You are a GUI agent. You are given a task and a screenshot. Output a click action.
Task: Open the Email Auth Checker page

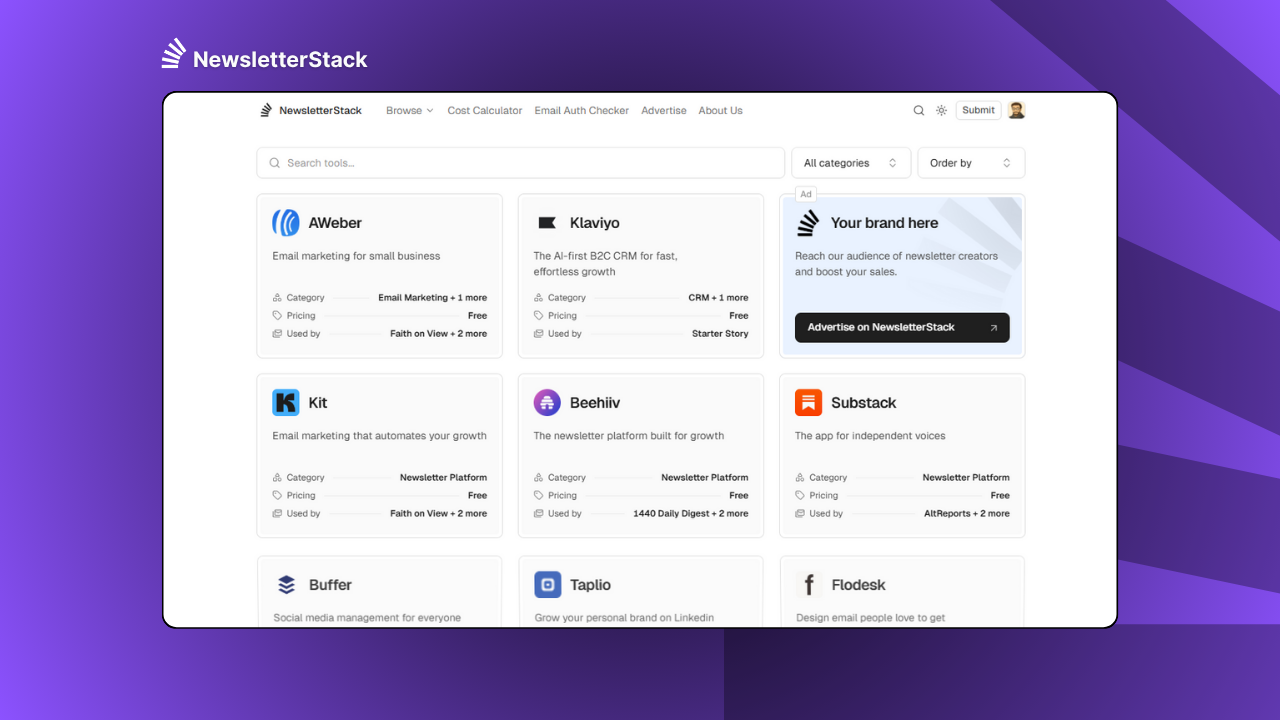click(581, 111)
